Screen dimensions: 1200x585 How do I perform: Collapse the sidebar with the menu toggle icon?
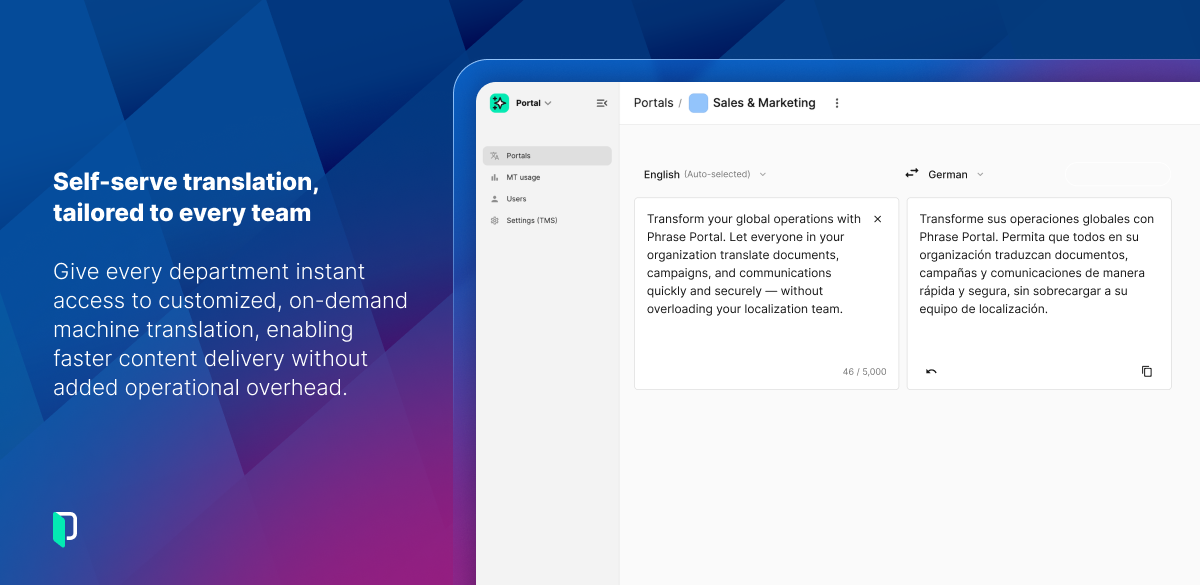click(x=602, y=103)
